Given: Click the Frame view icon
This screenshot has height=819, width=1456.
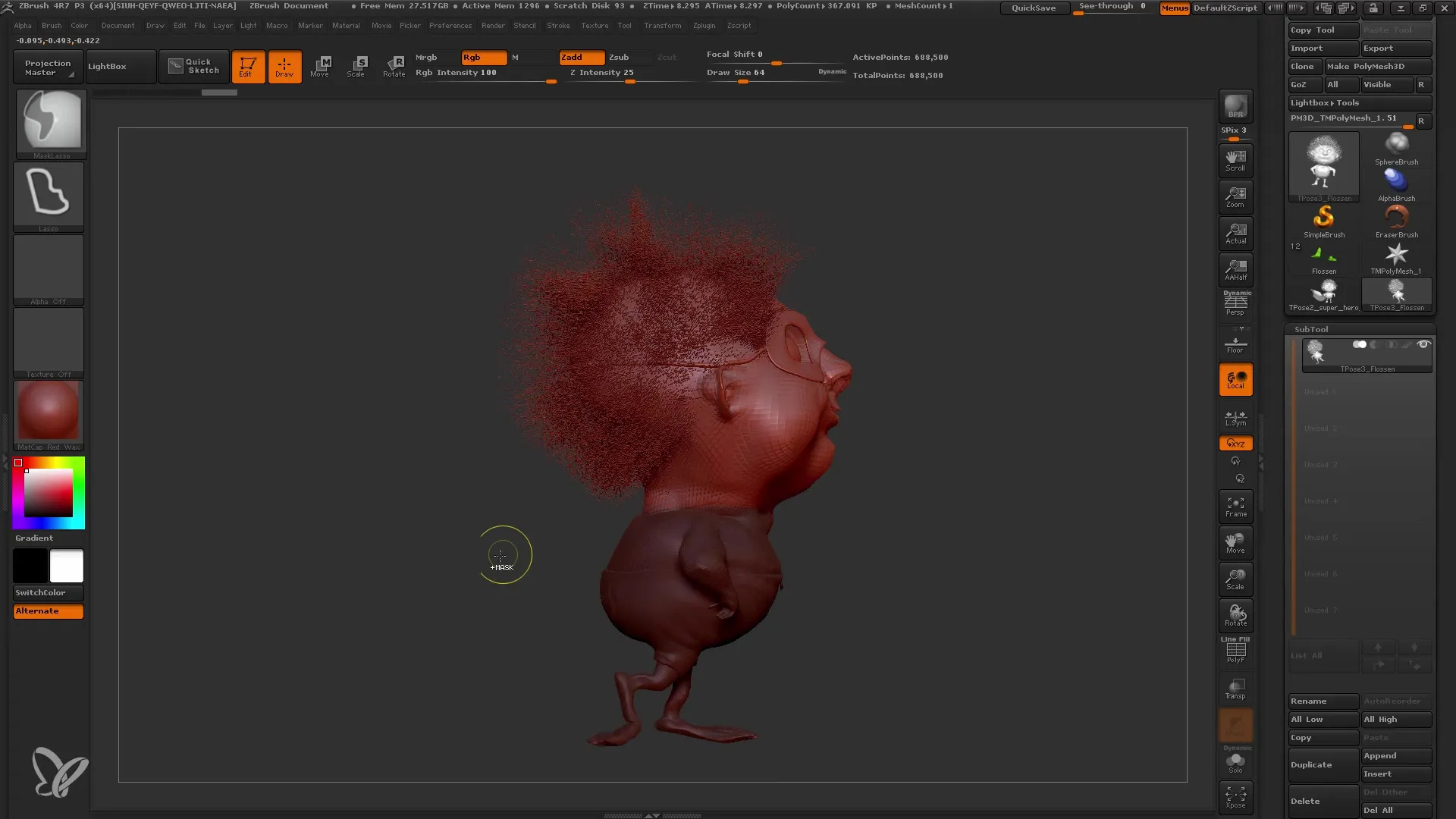Looking at the screenshot, I should pos(1235,507).
